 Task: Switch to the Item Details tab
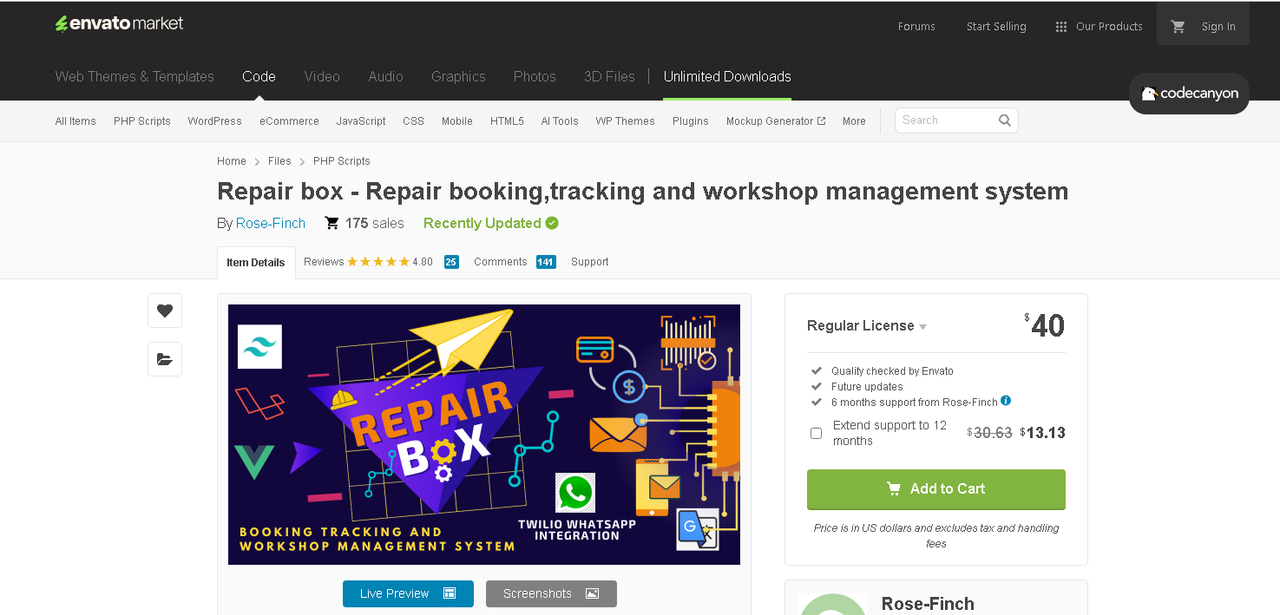[256, 262]
